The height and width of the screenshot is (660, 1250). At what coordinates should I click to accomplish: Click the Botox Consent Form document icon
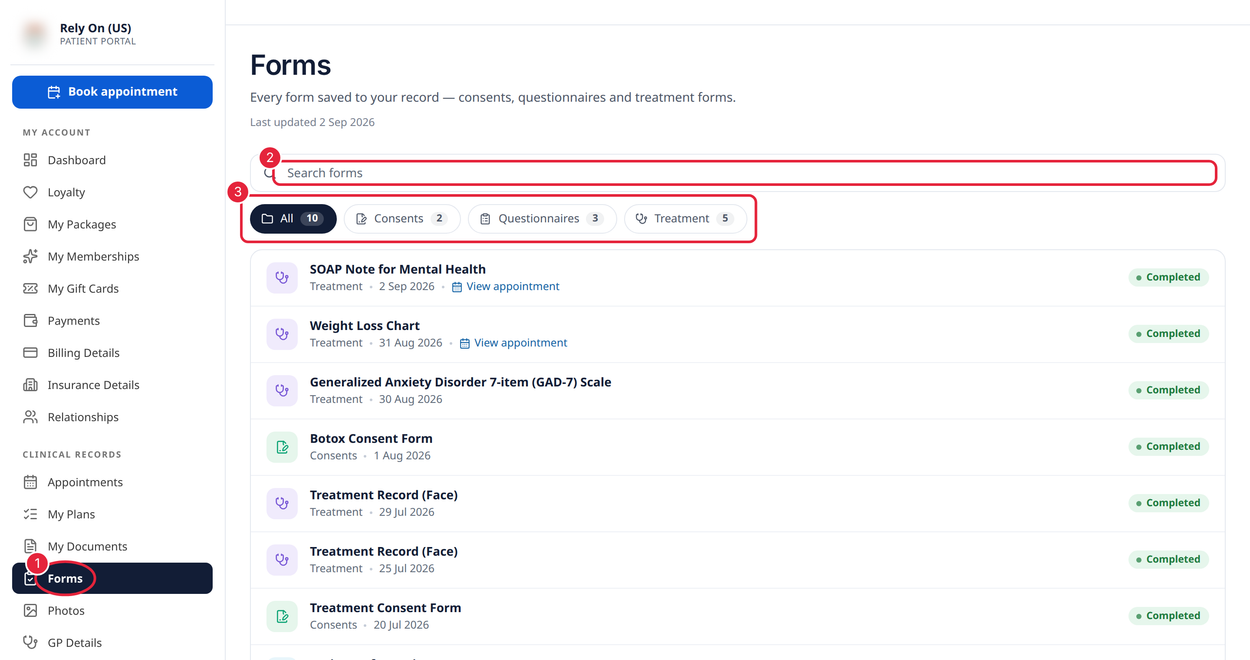click(x=282, y=447)
